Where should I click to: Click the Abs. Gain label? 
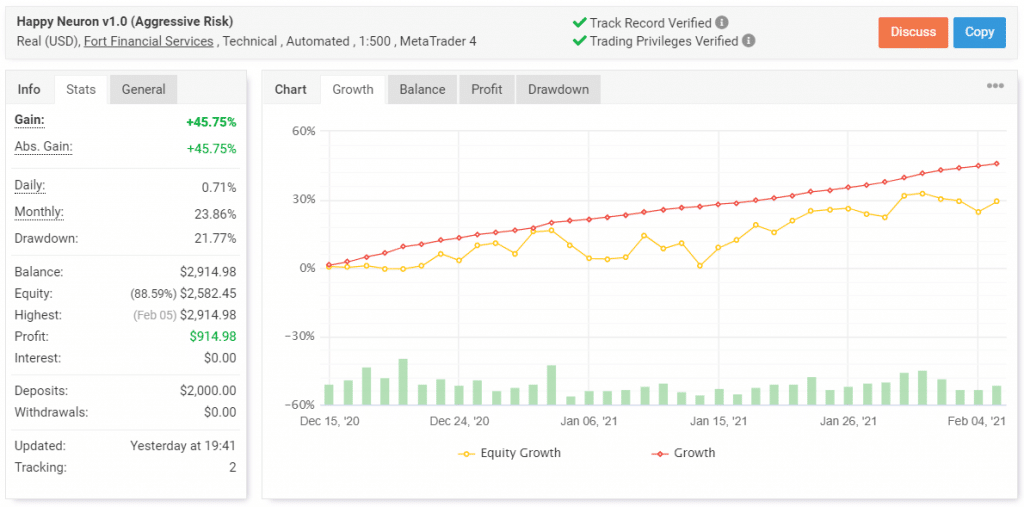point(43,147)
